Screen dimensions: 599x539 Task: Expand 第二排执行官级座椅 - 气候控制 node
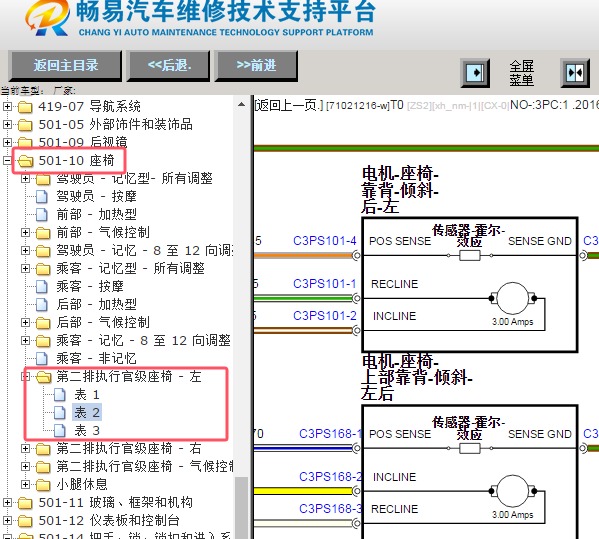point(25,466)
